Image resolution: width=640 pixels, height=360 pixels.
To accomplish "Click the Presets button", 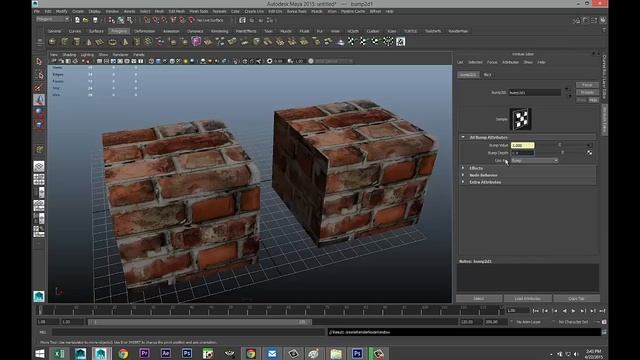I will (x=587, y=92).
